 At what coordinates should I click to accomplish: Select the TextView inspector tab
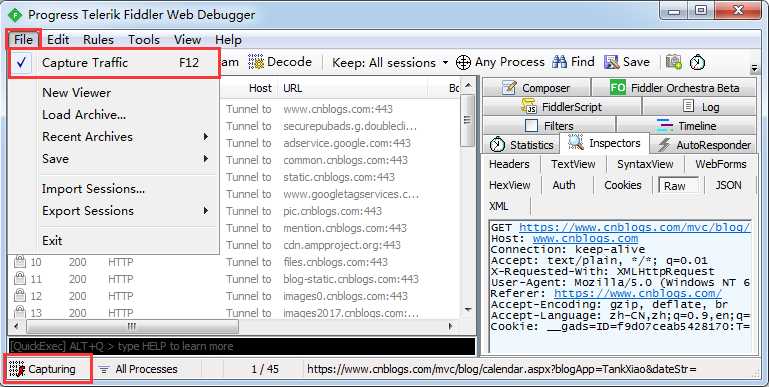pos(573,164)
